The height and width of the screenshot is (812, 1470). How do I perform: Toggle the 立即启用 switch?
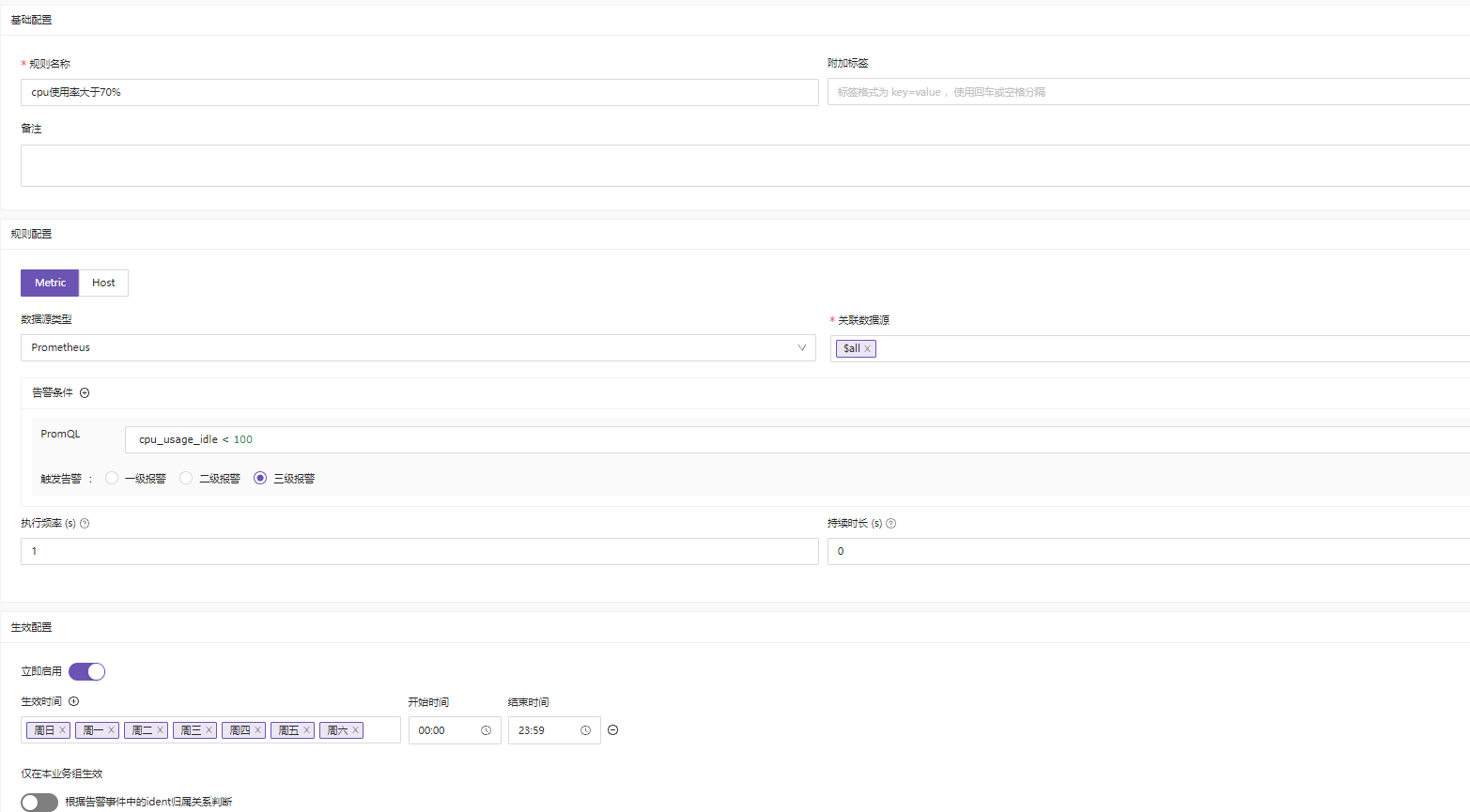[86, 671]
